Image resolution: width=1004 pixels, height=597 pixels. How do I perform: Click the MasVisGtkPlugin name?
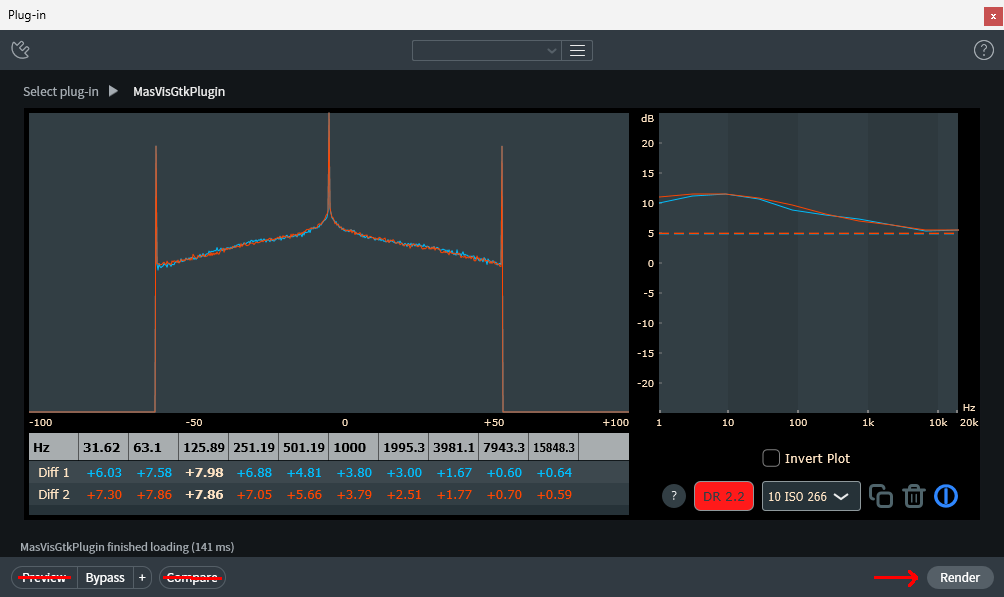(179, 92)
